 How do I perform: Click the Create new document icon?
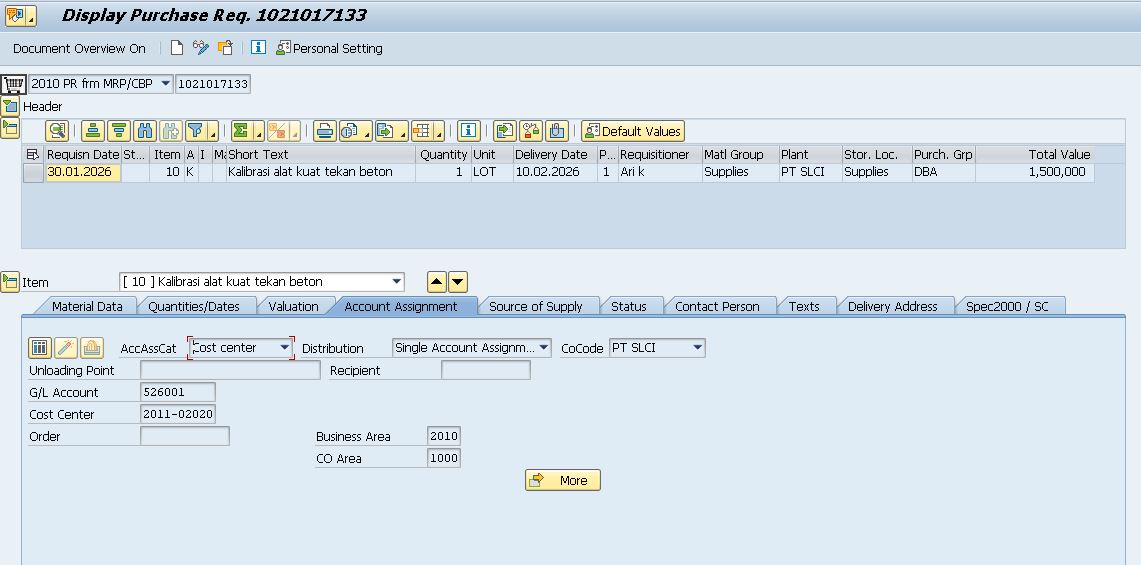click(177, 48)
